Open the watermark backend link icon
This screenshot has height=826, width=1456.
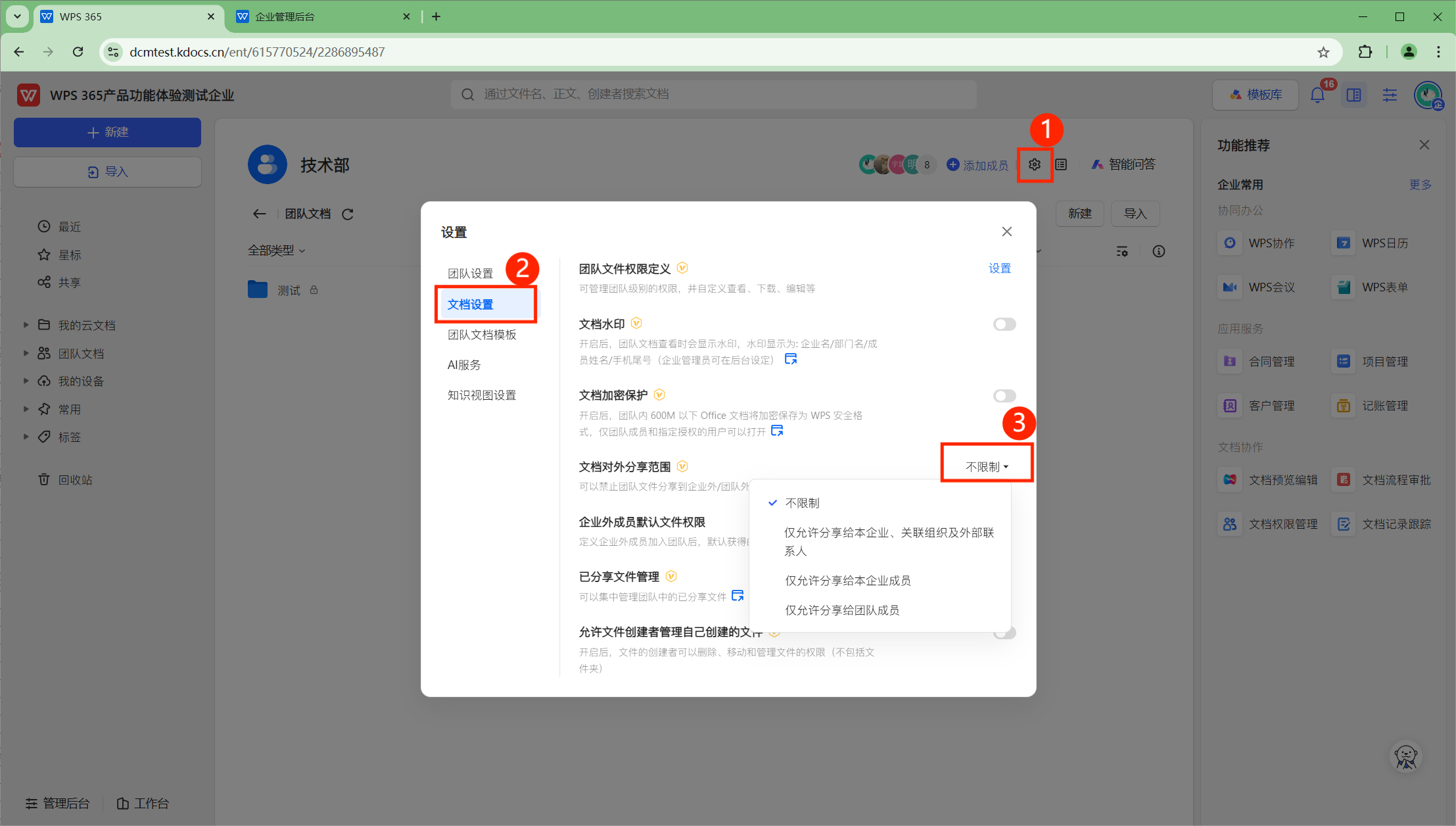791,359
